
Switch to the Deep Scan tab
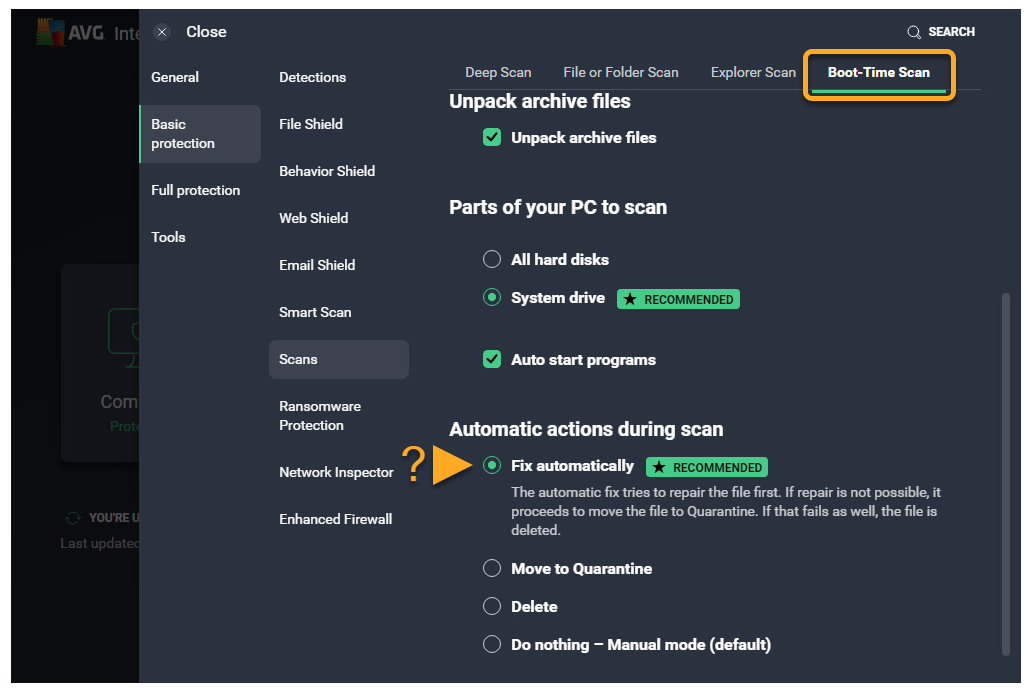tap(498, 72)
